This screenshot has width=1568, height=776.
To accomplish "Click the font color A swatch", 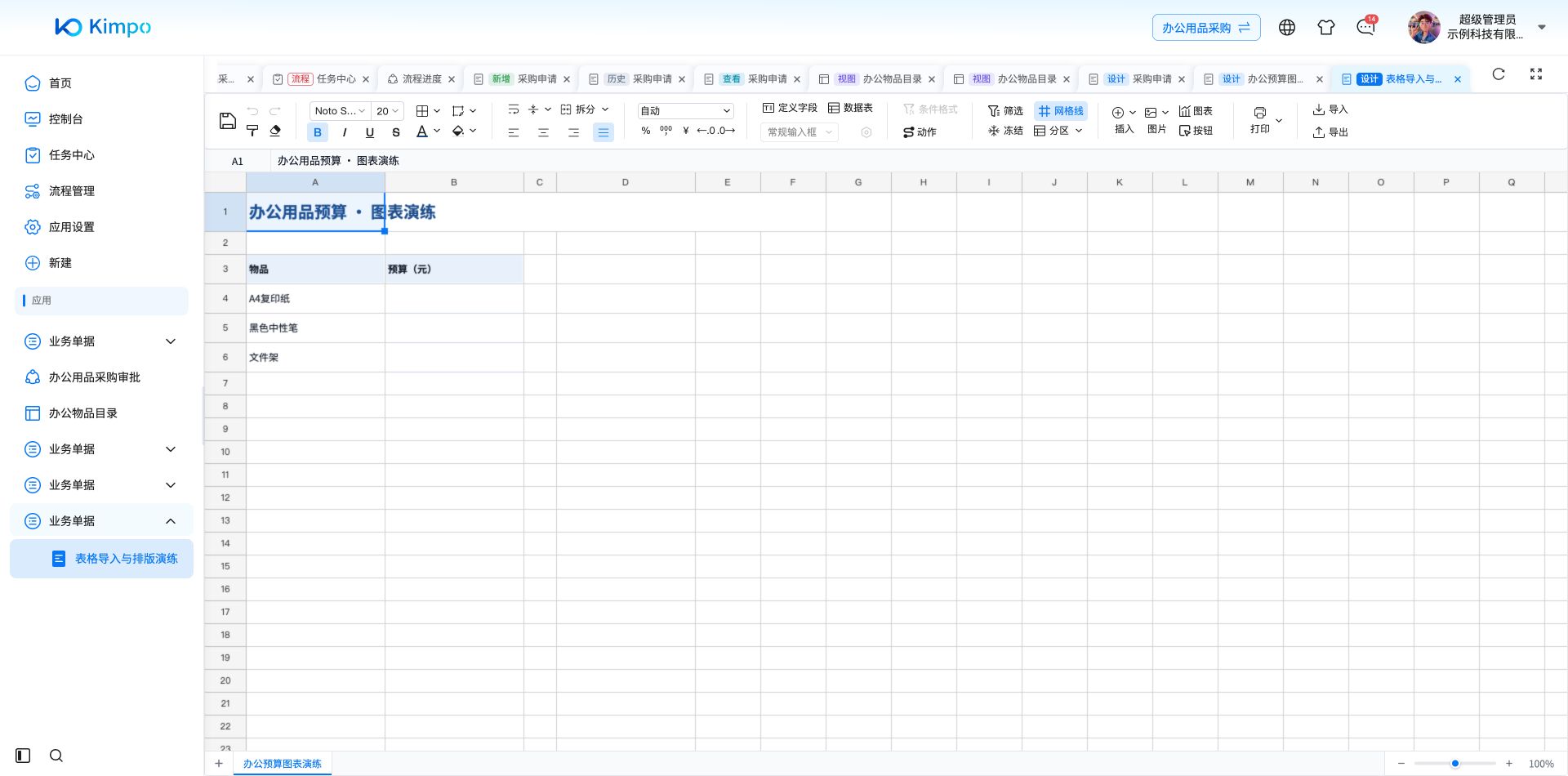I will (x=422, y=132).
